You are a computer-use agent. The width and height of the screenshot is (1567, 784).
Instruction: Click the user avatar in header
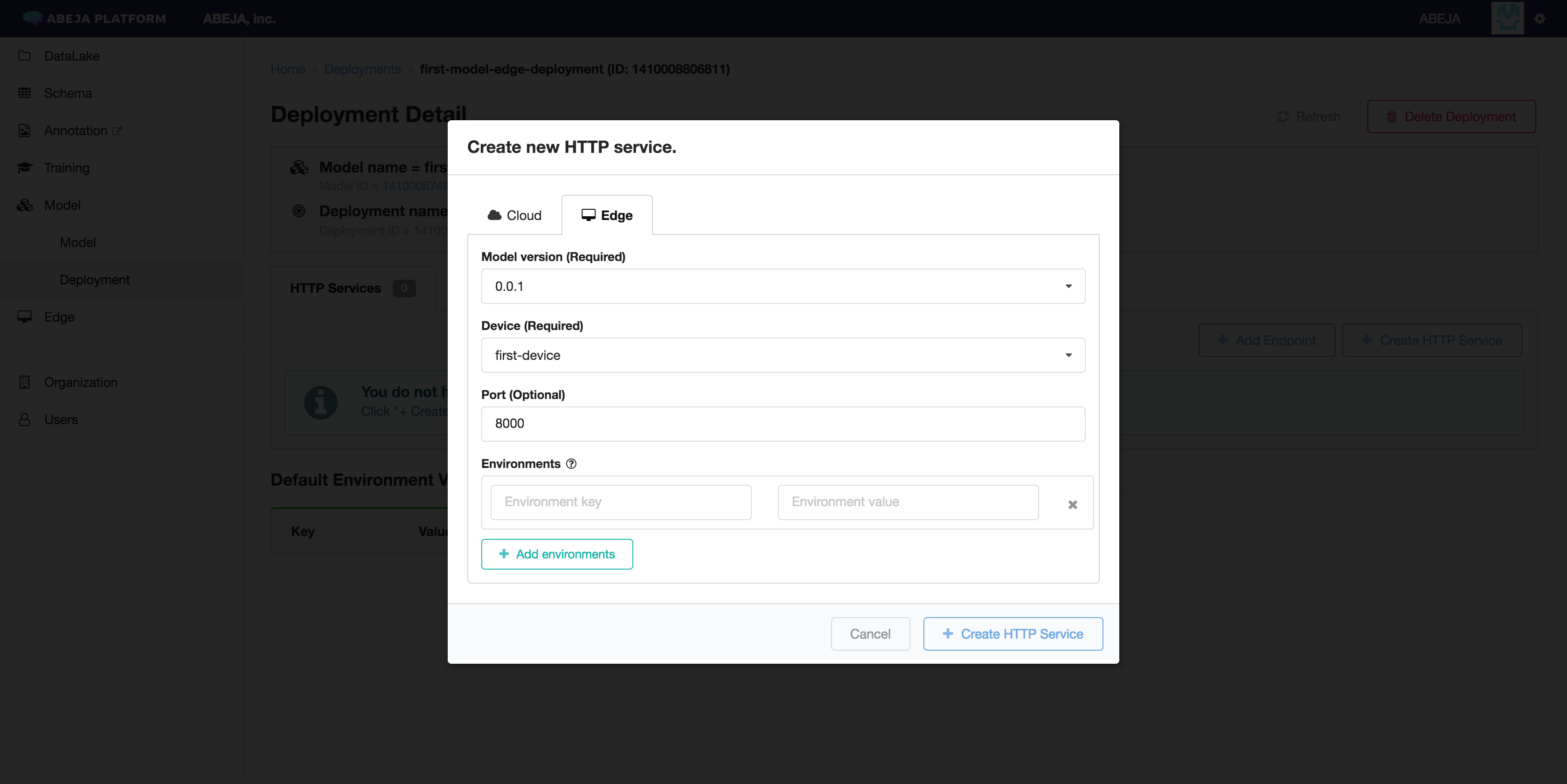pos(1507,18)
